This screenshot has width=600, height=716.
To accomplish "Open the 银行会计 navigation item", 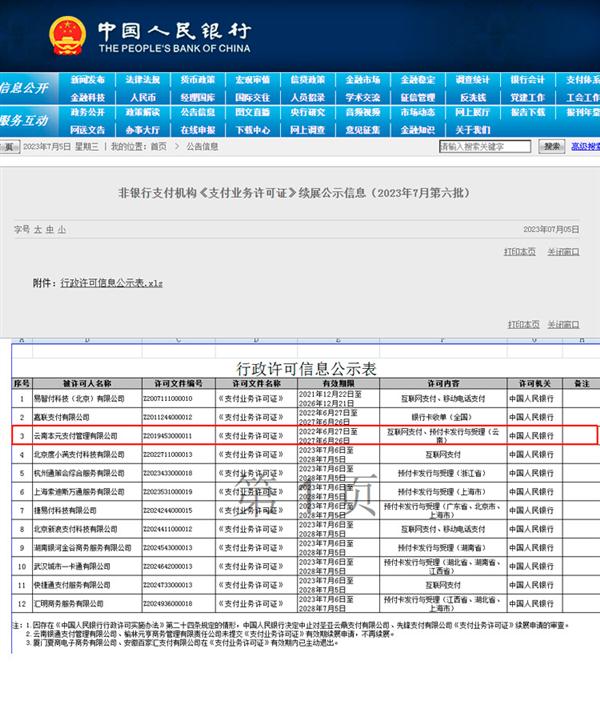I will pyautogui.click(x=528, y=79).
